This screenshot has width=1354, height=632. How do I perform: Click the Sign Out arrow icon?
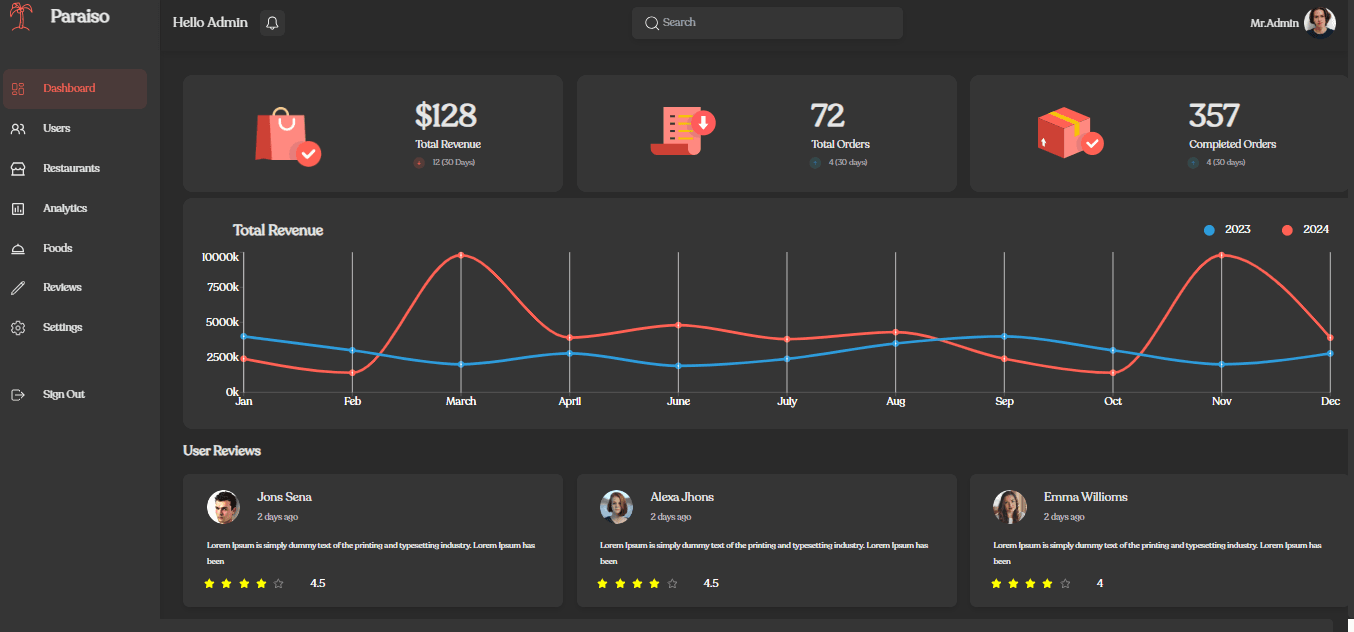pos(18,395)
